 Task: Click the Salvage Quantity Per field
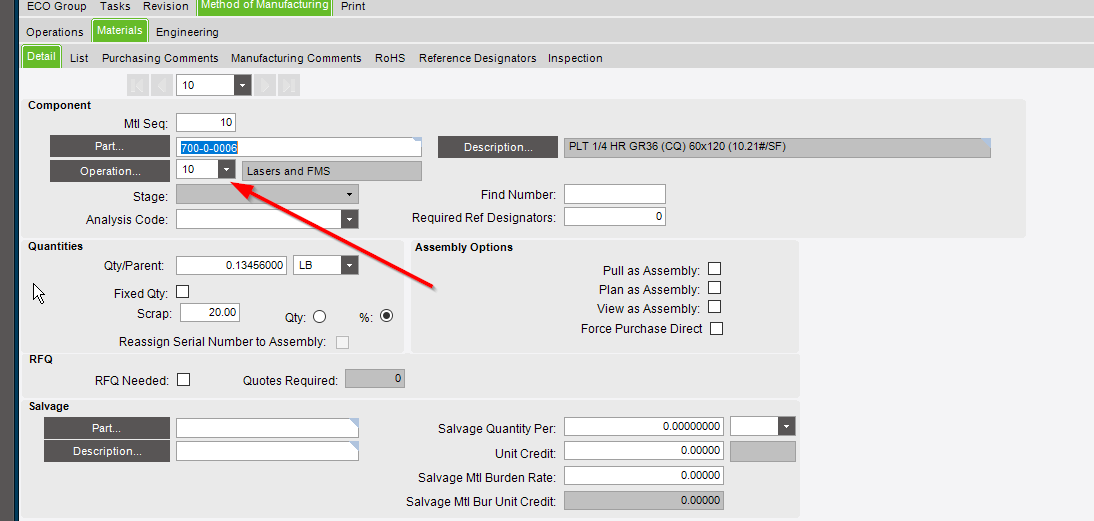point(644,426)
